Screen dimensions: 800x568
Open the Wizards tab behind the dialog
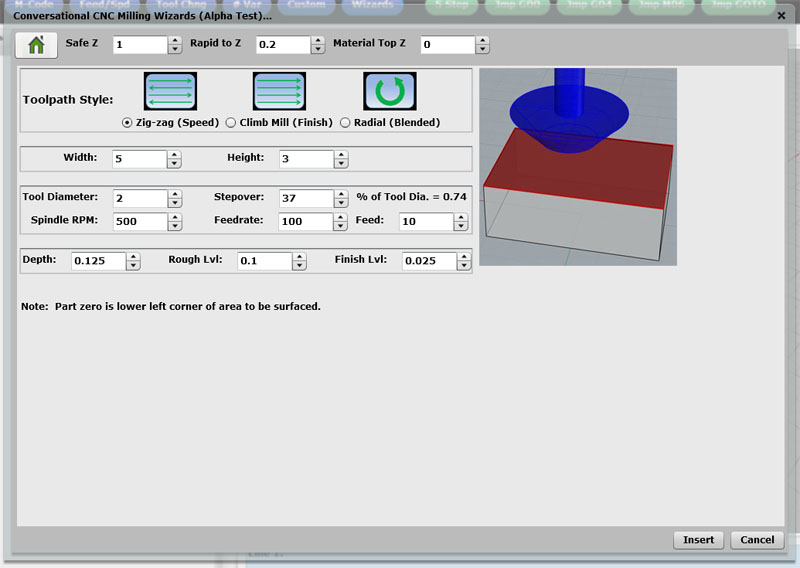[372, 5]
